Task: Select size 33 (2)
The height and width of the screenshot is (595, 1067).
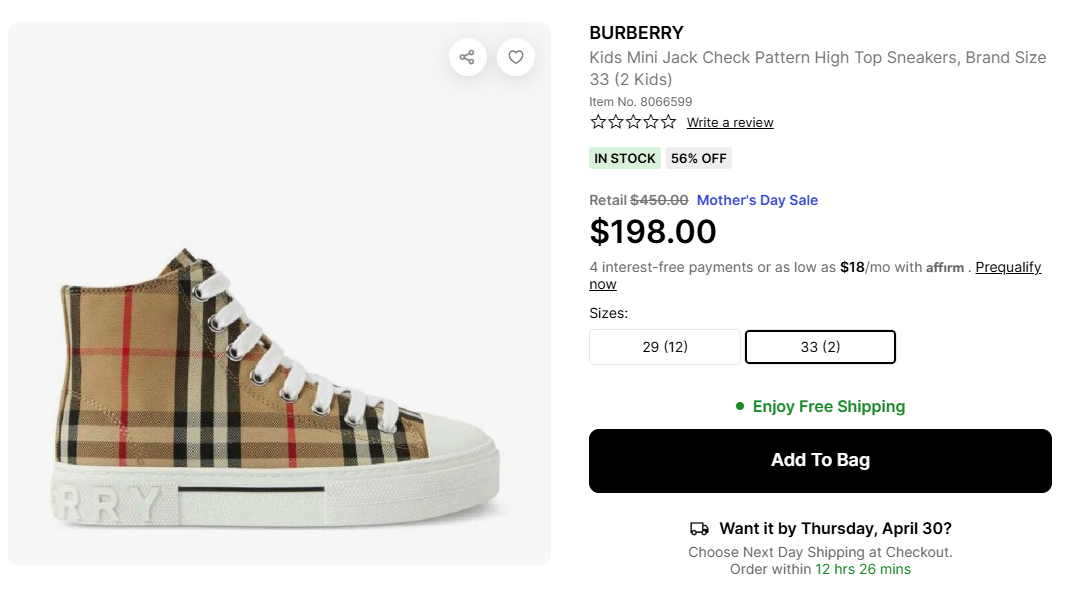Action: [x=820, y=347]
